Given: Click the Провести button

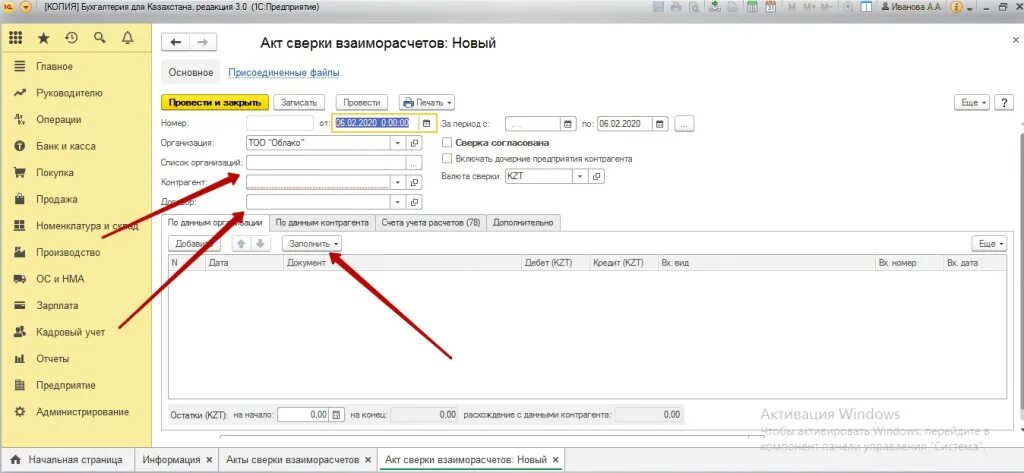Looking at the screenshot, I should pyautogui.click(x=362, y=103).
